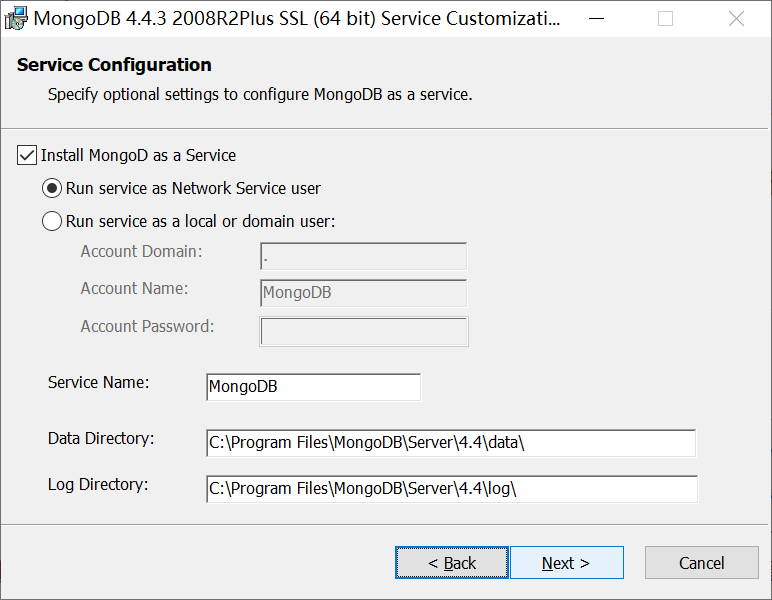The image size is (772, 600).
Task: Go back with the Back button
Action: click(451, 563)
